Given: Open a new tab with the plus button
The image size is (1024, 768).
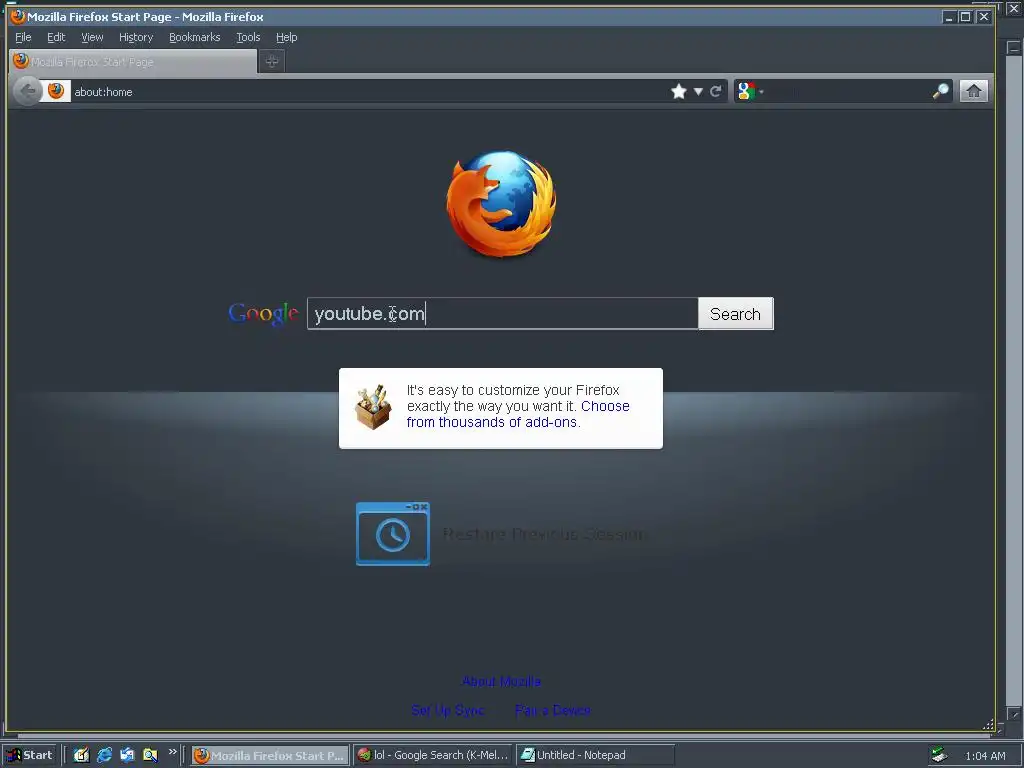Looking at the screenshot, I should pos(272,61).
